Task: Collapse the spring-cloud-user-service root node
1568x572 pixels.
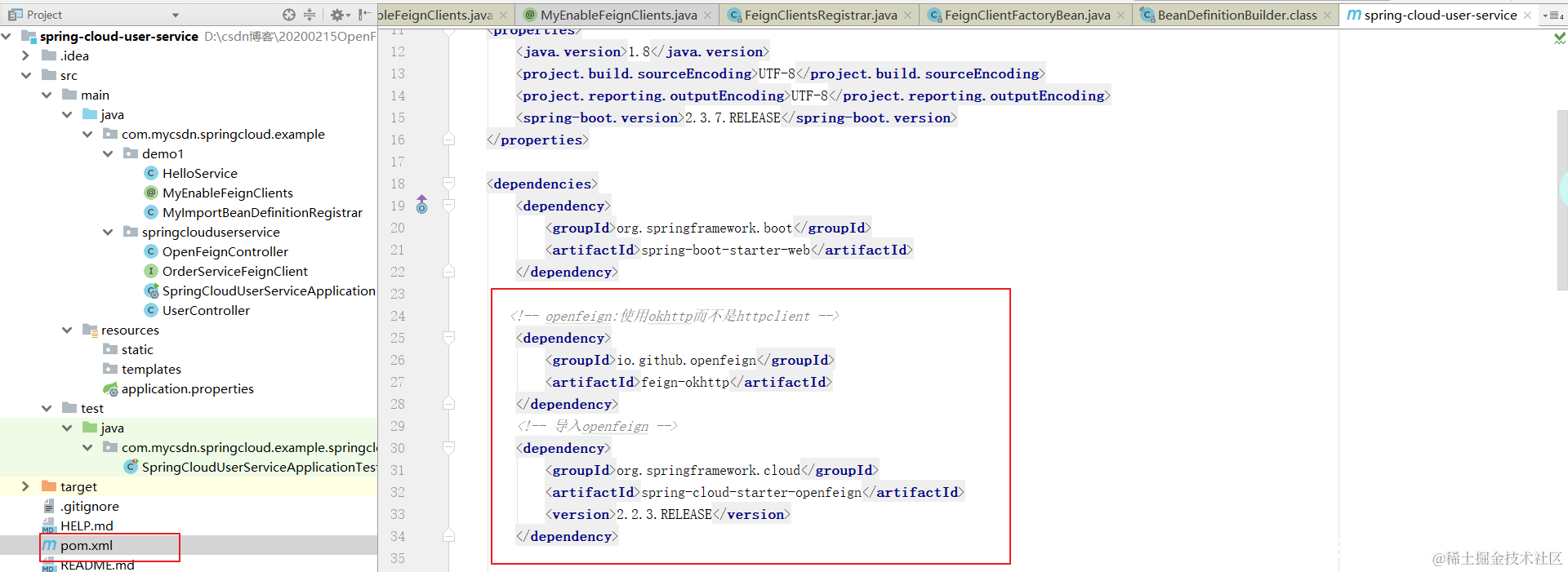Action: pos(7,36)
